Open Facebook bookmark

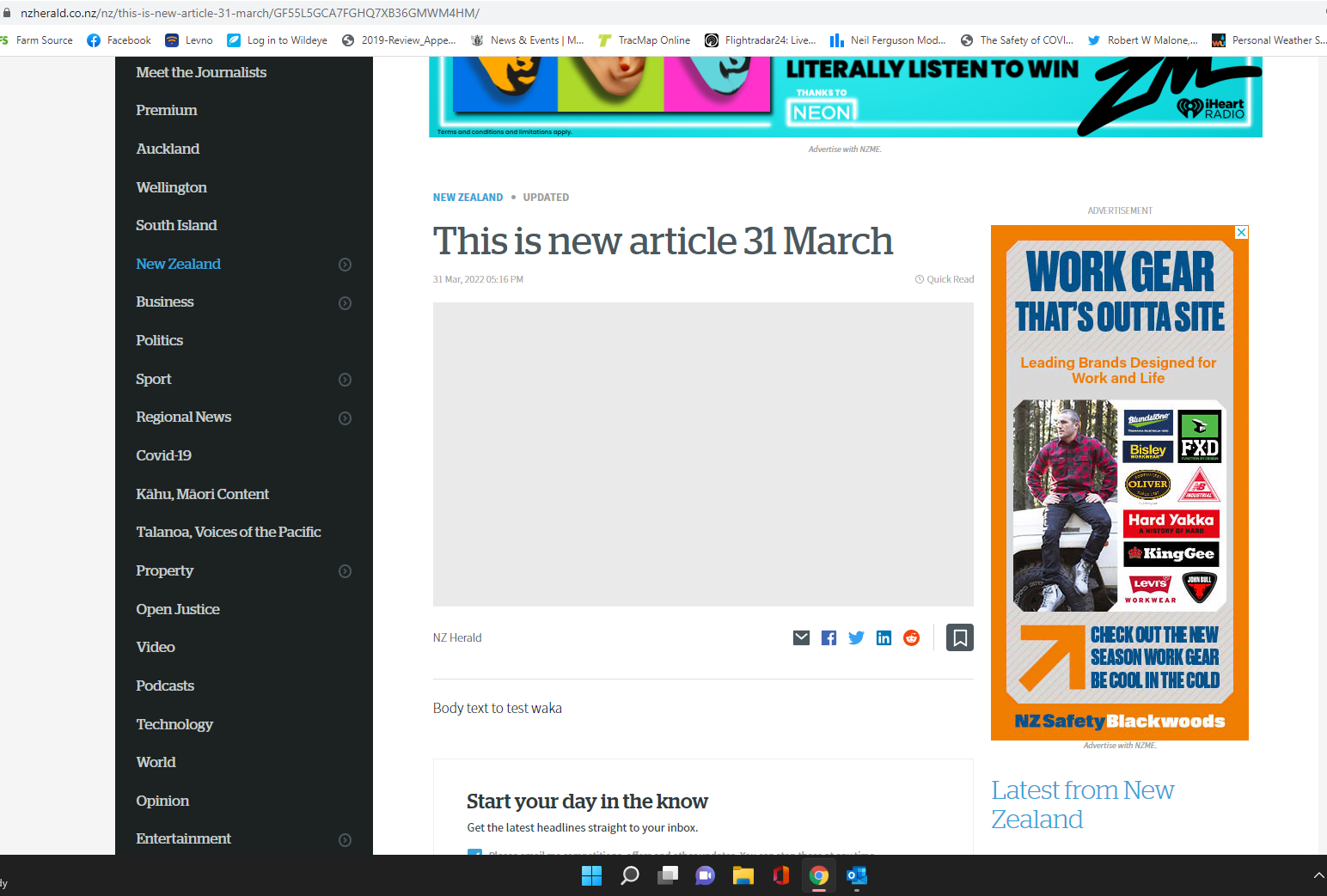pyautogui.click(x=119, y=40)
